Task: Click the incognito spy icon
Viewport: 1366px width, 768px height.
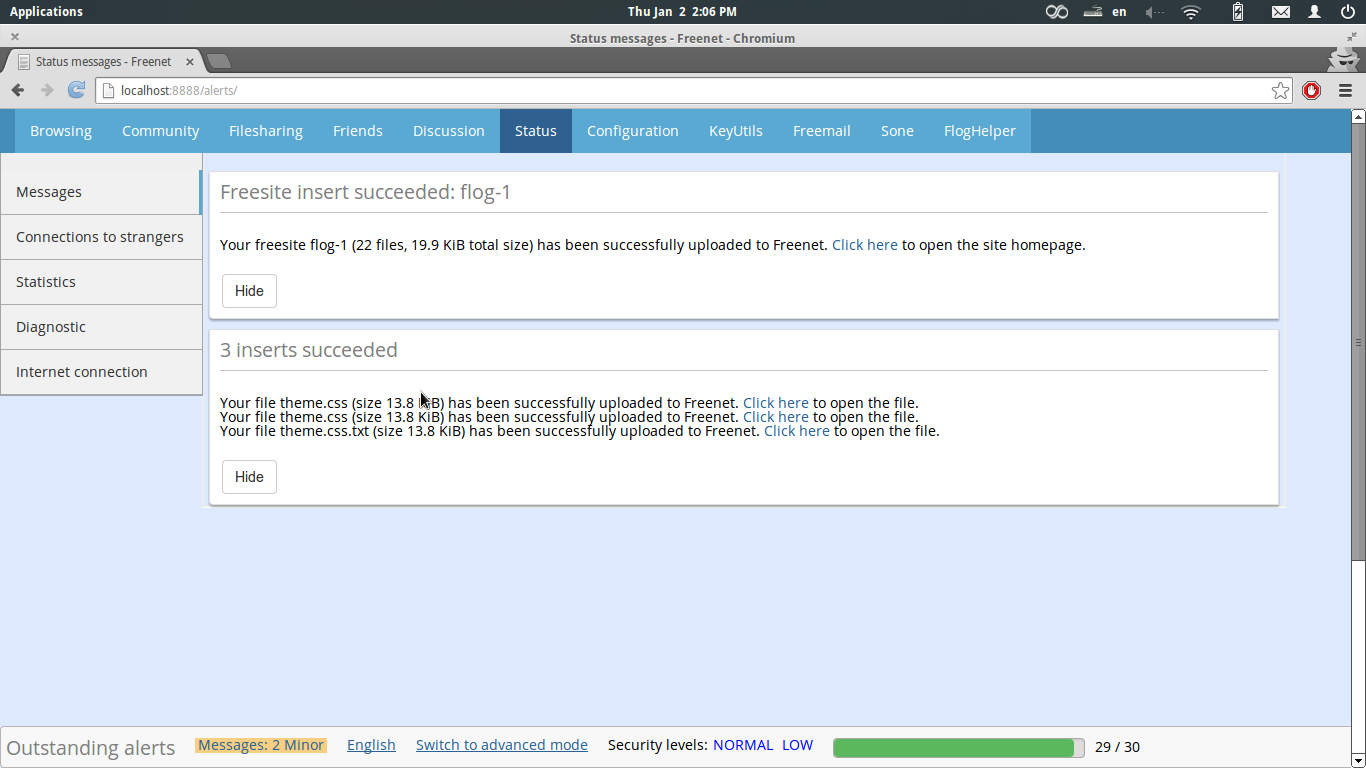Action: 1343,59
